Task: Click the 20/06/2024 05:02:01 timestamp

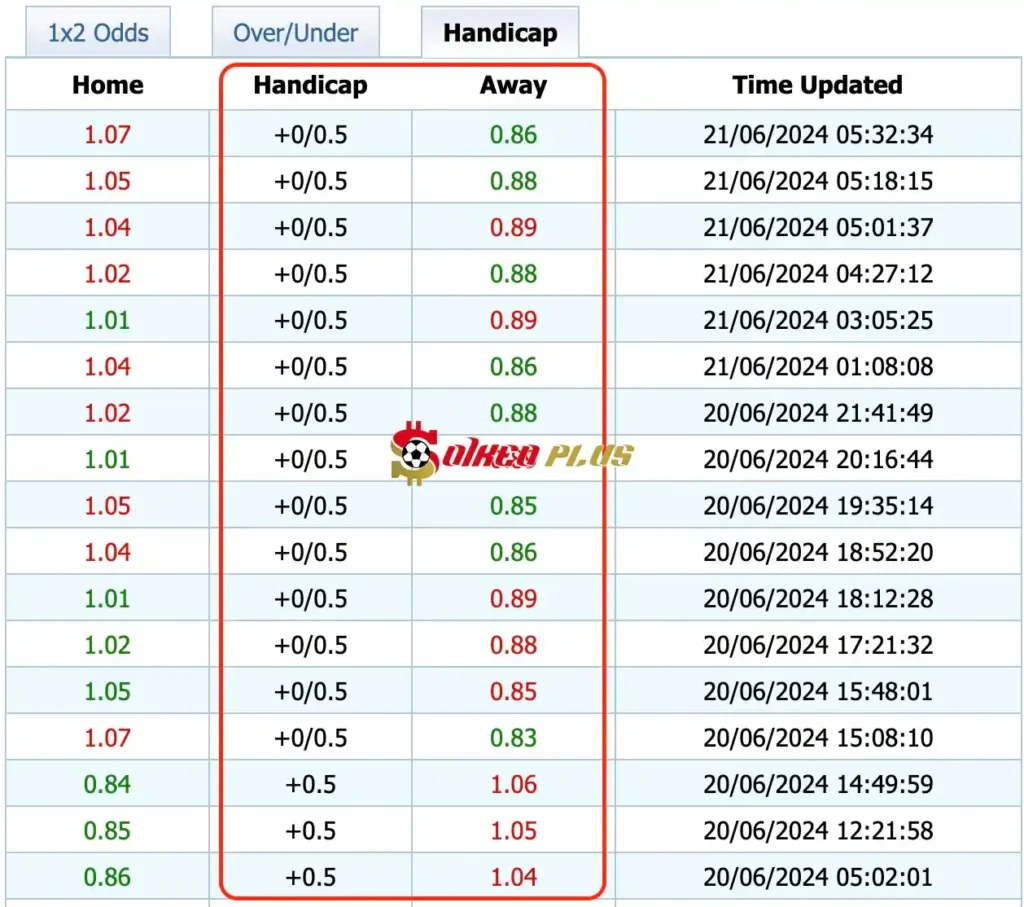Action: (x=817, y=877)
